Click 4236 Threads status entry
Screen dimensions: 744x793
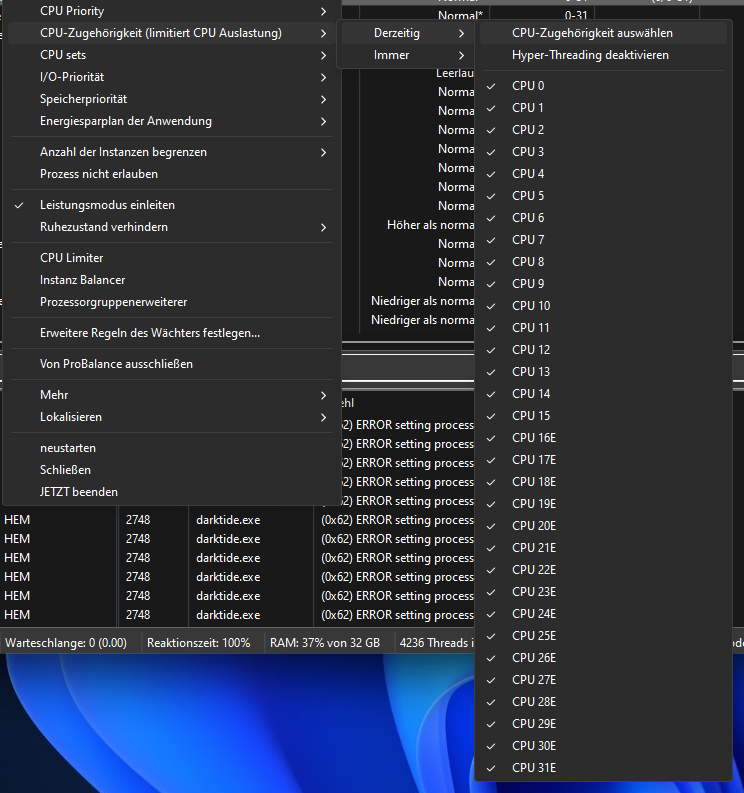pos(436,643)
